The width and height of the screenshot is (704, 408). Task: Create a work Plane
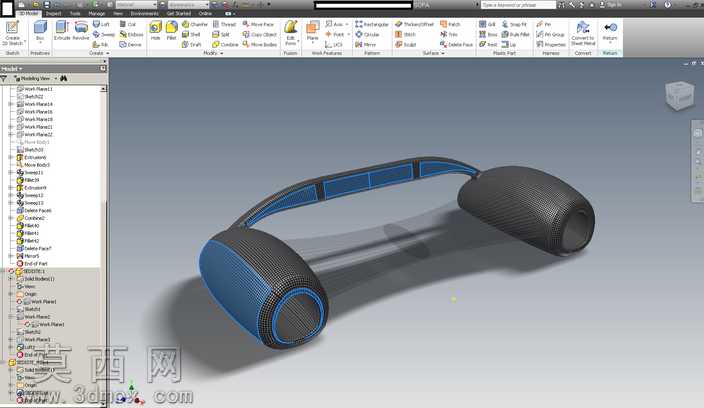coord(312,31)
